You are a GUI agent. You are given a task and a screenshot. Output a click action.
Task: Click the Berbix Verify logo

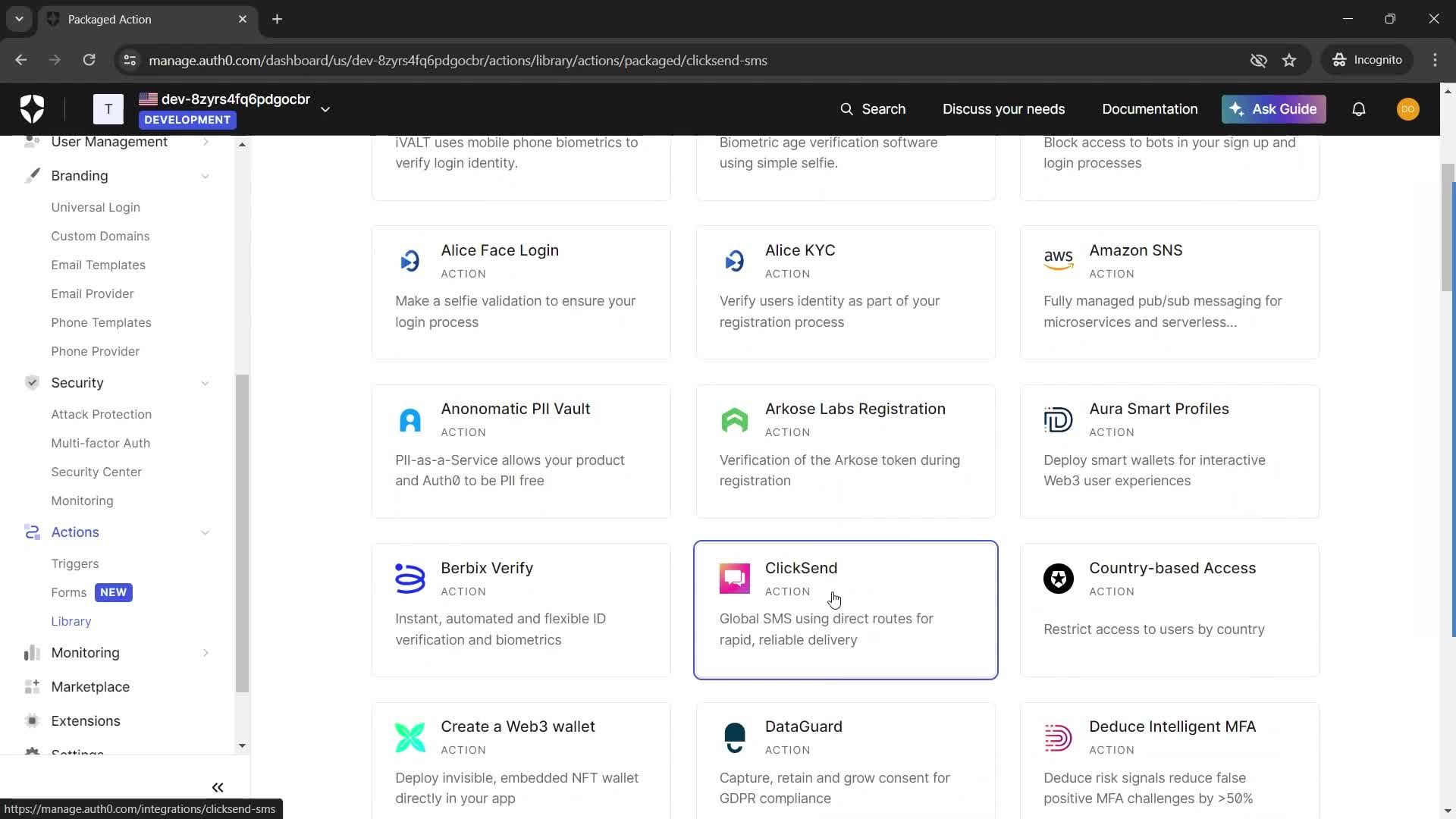[x=410, y=579]
